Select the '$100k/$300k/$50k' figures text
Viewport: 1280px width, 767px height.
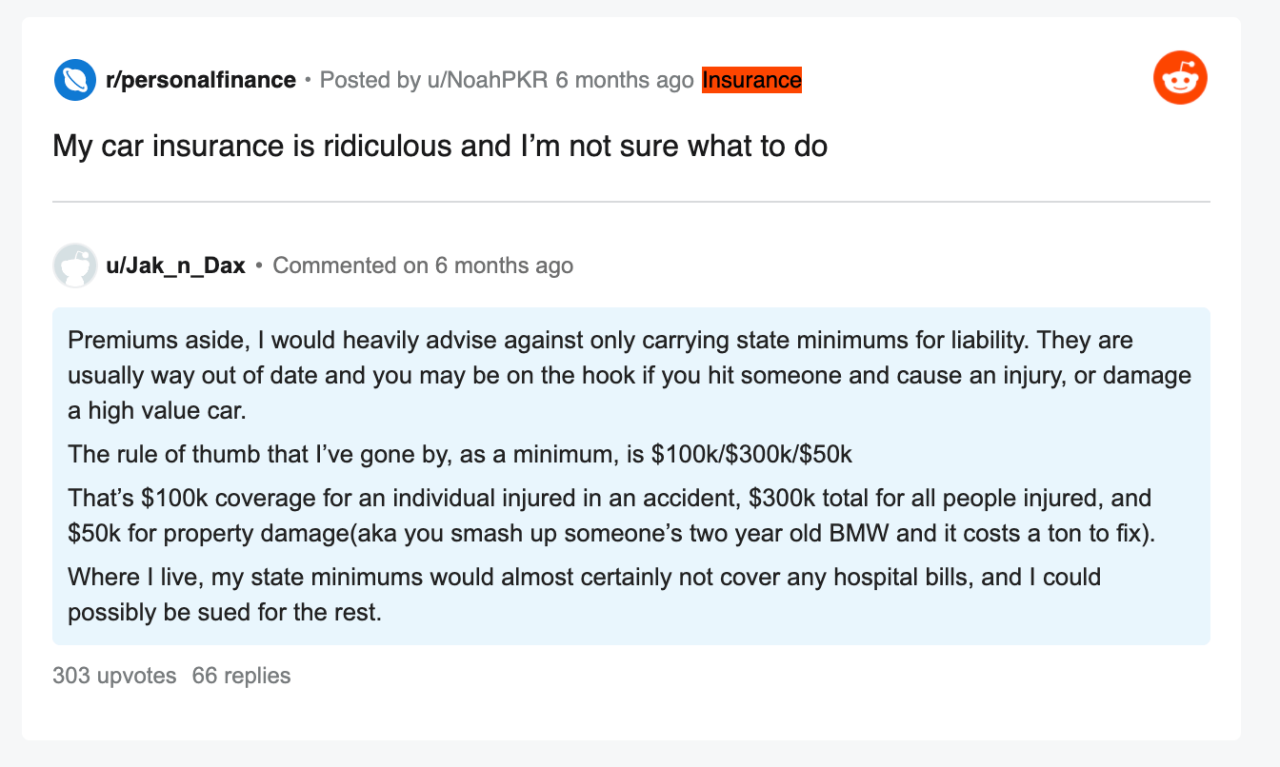click(x=751, y=454)
